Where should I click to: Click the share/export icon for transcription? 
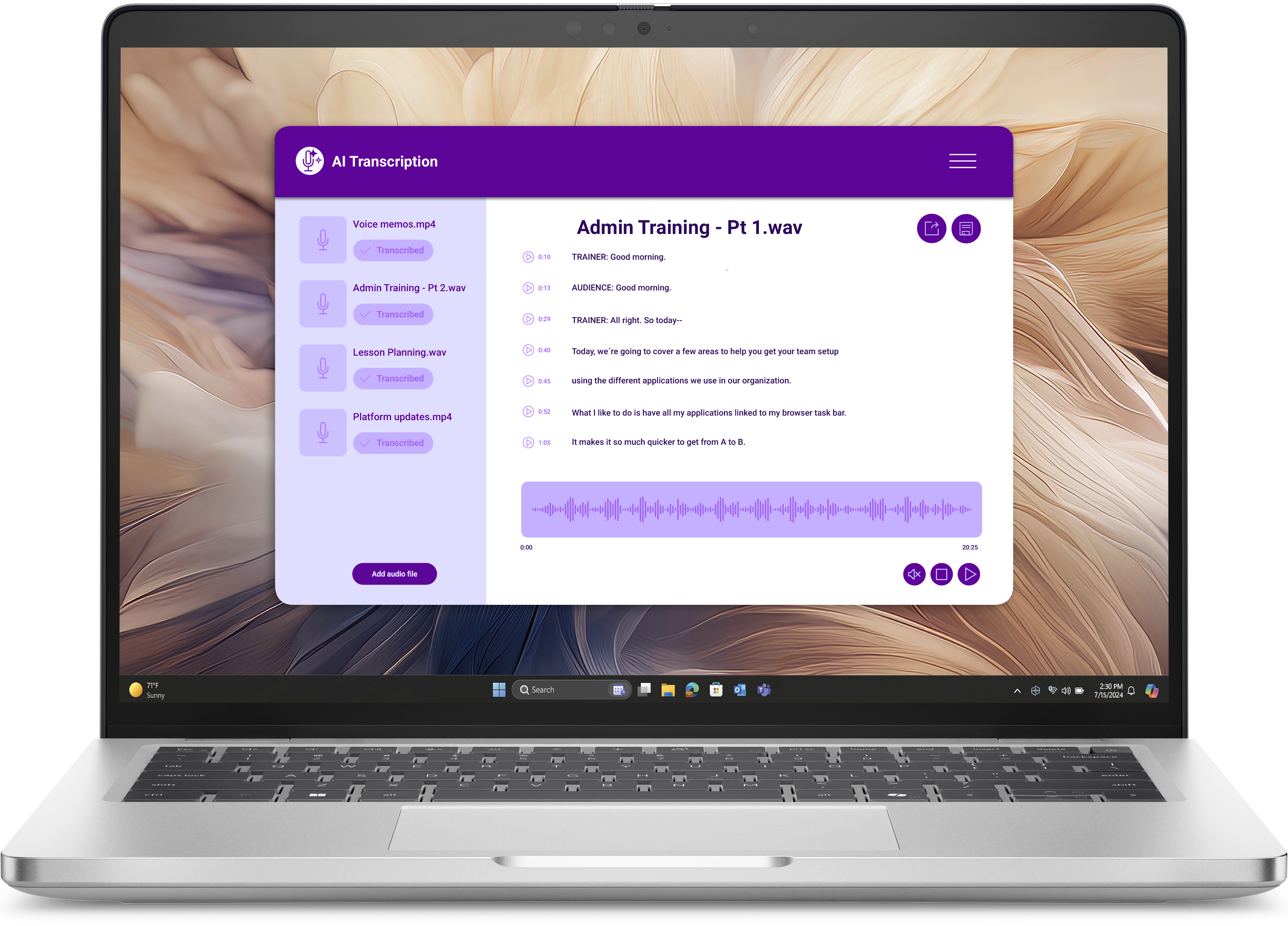coord(932,228)
